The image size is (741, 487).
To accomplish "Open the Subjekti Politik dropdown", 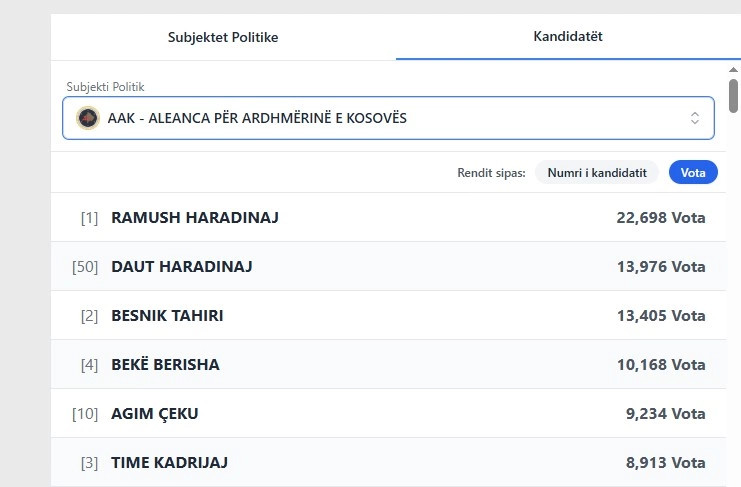I will click(x=388, y=118).
